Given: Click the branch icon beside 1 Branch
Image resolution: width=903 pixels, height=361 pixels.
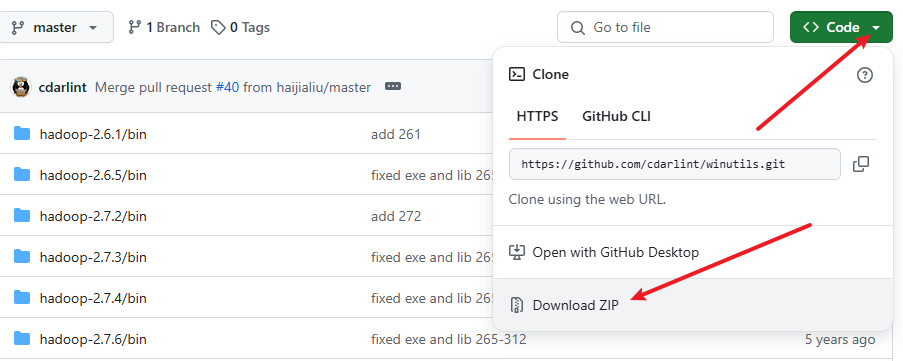Looking at the screenshot, I should (x=134, y=27).
